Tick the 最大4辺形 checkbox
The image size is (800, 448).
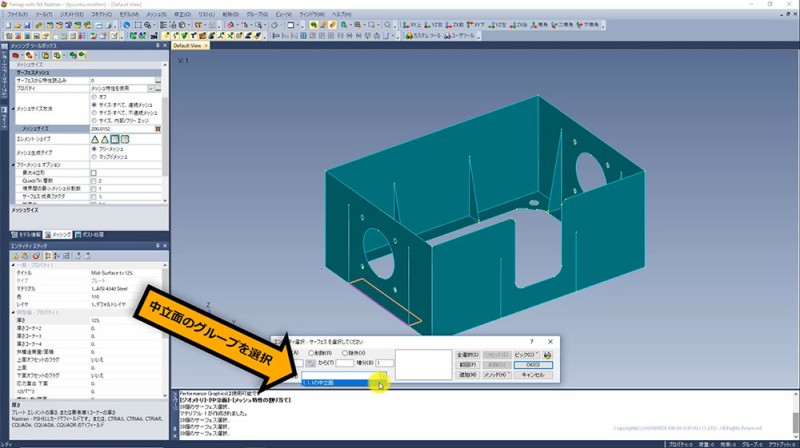pos(93,173)
